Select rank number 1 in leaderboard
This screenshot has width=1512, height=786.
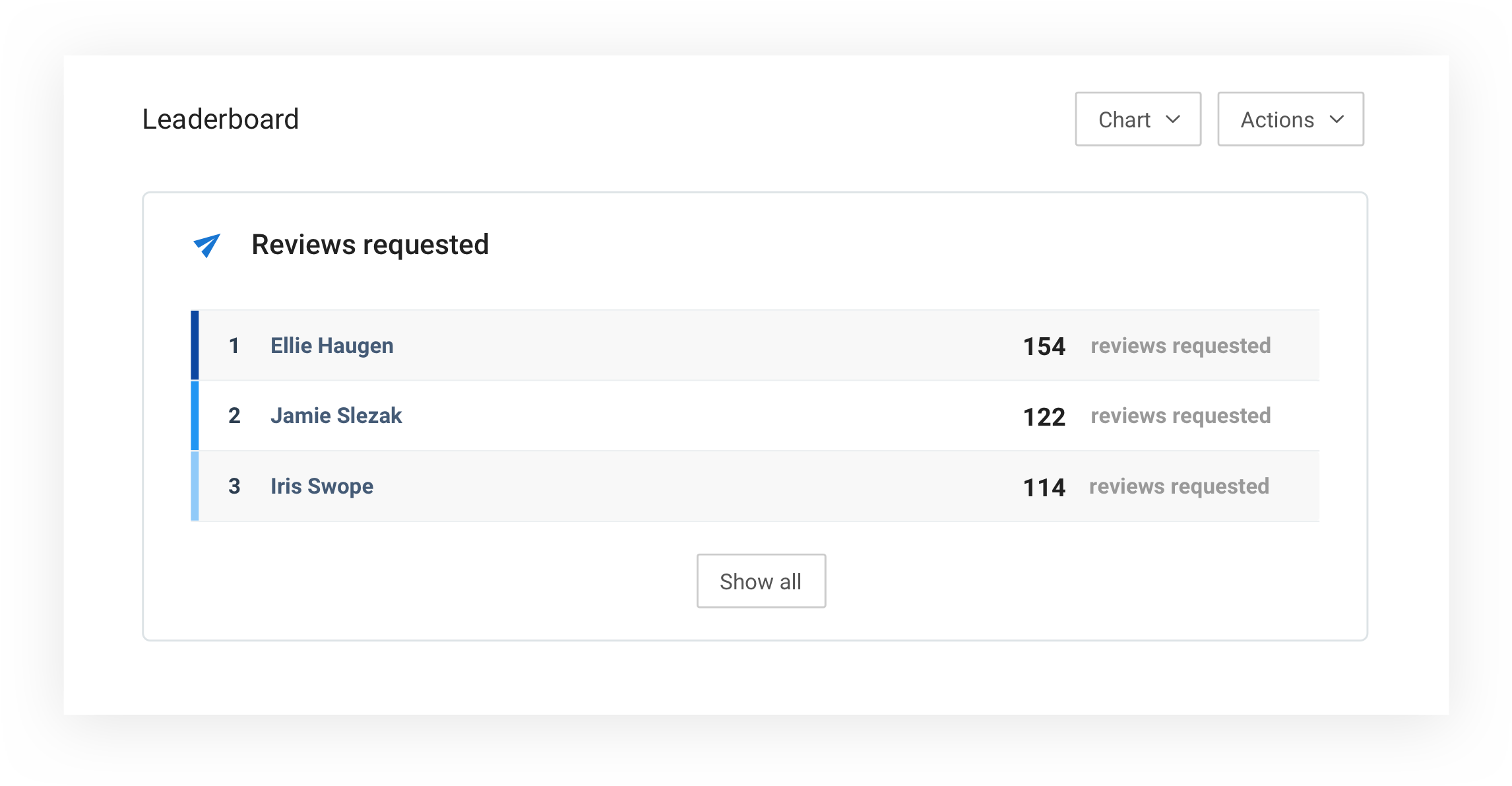coord(234,346)
